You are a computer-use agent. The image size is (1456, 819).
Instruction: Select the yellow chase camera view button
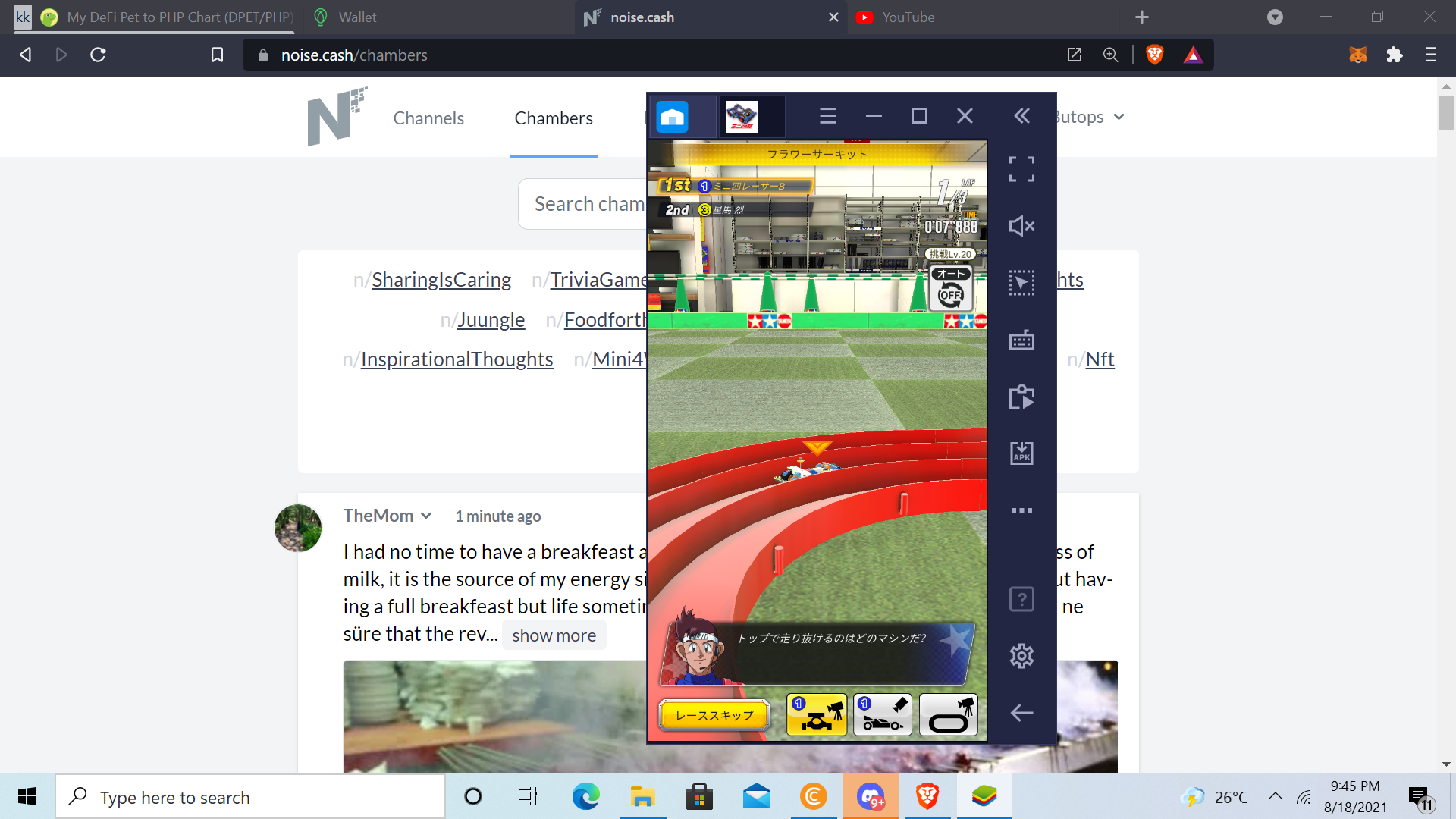[817, 714]
